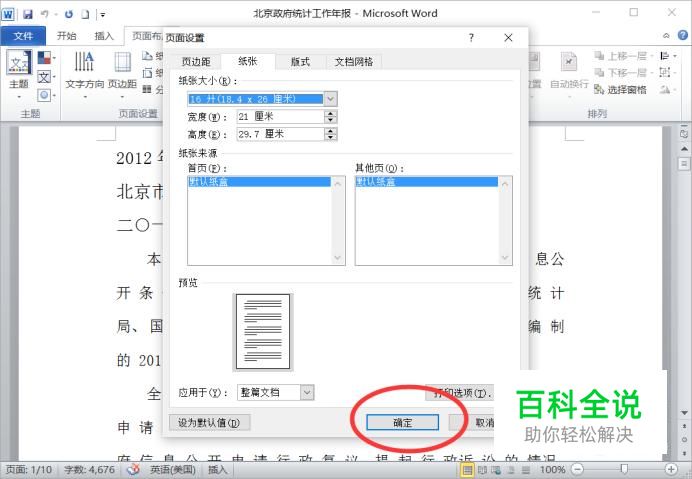Open Word help blue question icon
692x479 pixels.
coord(683,35)
